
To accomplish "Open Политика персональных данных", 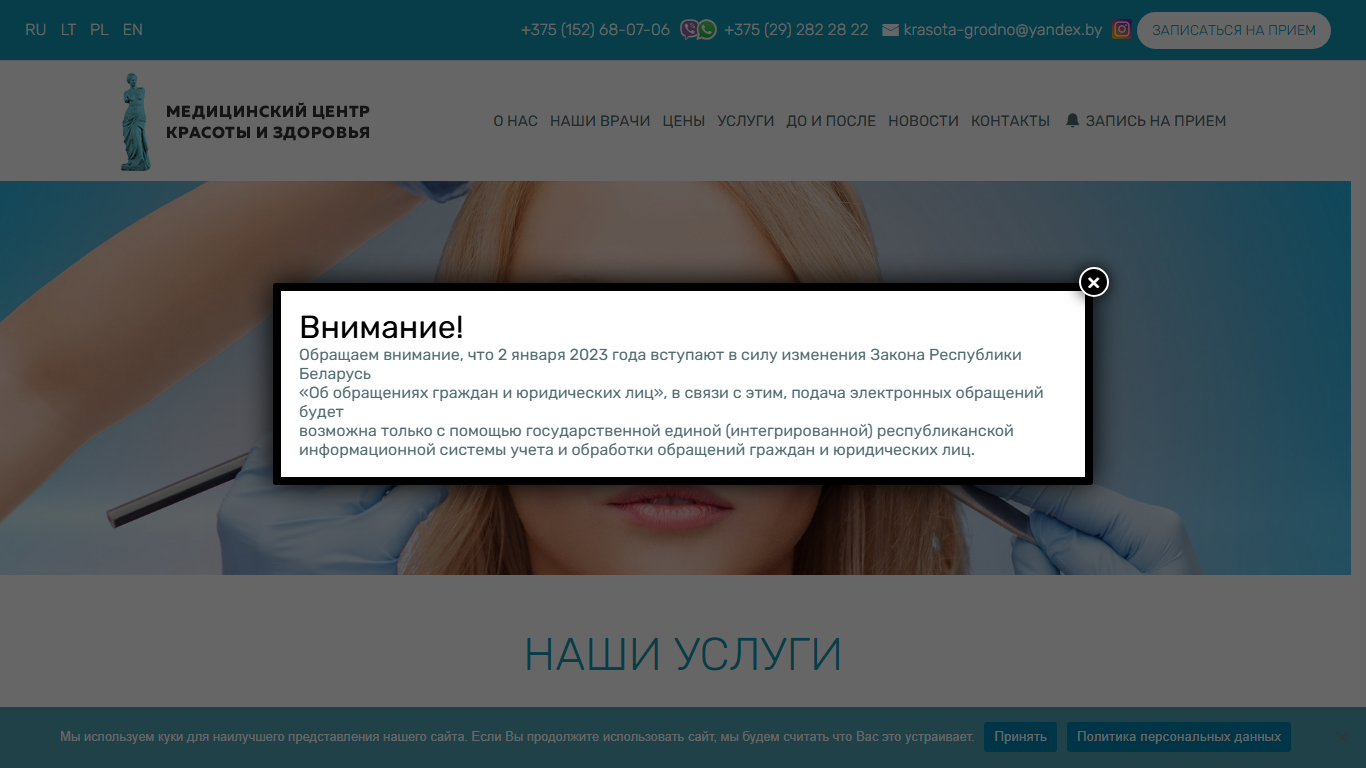I will tap(1179, 737).
